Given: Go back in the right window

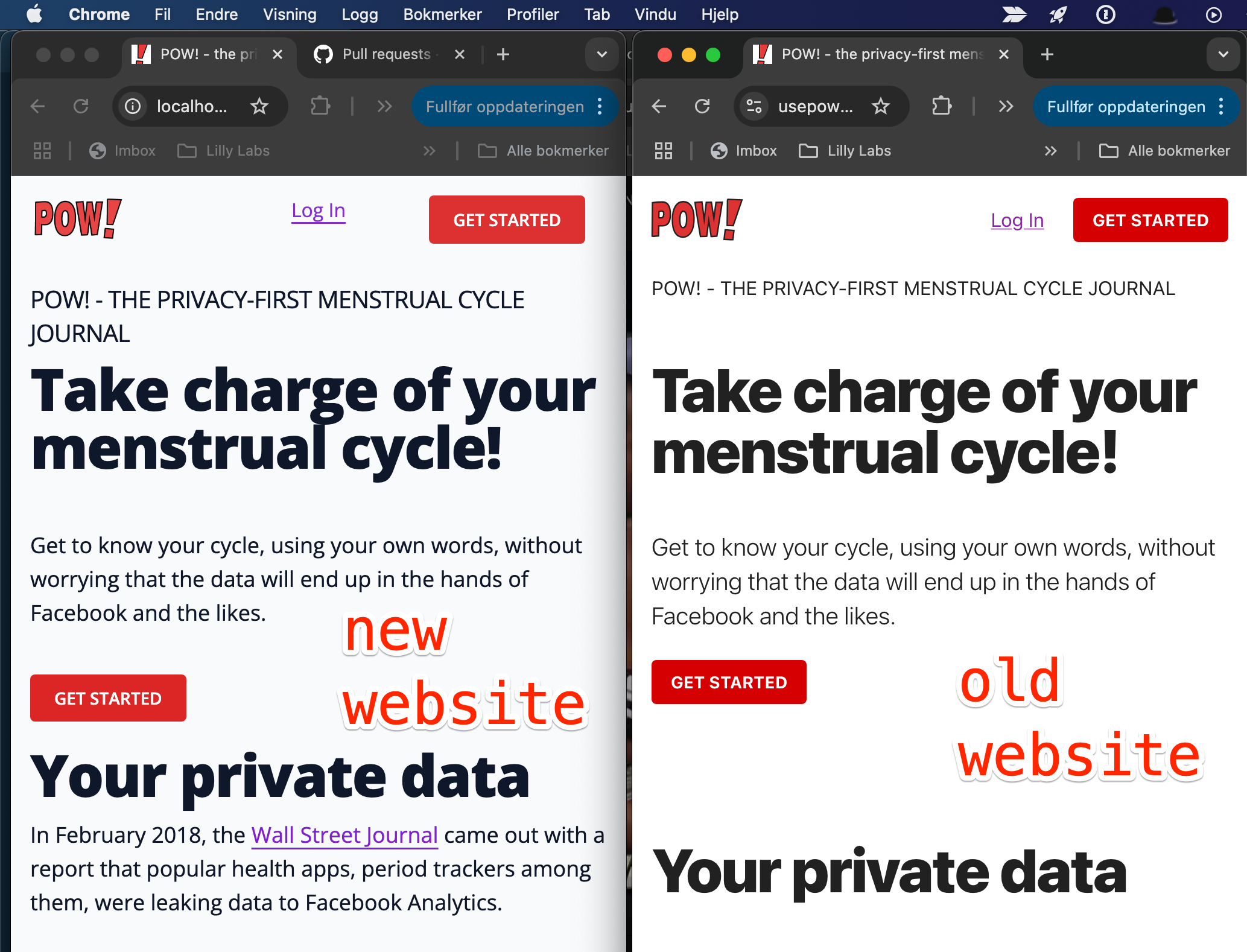Looking at the screenshot, I should pos(659,107).
